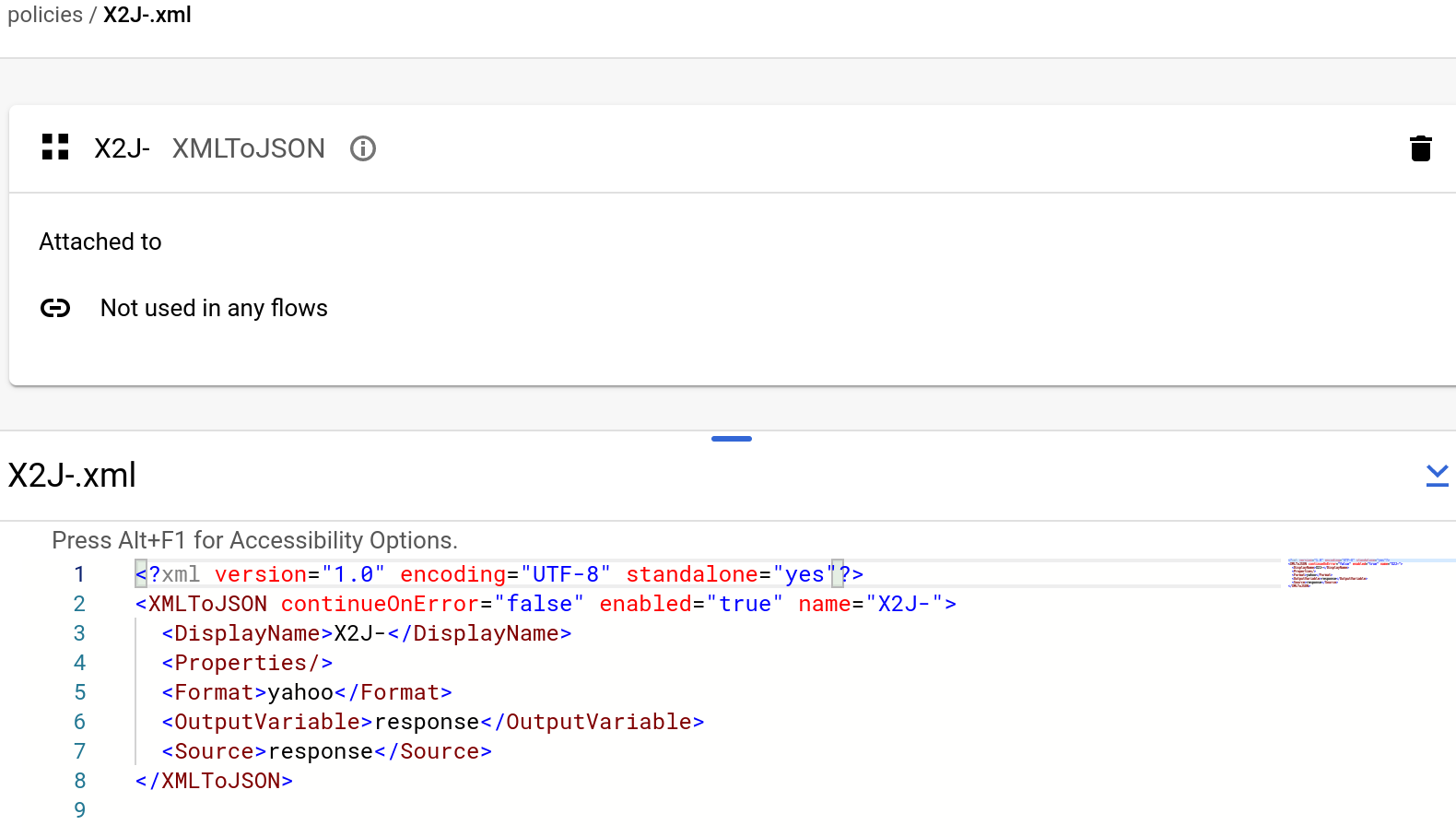
Task: Click the enabled true attribute value
Action: 745,604
